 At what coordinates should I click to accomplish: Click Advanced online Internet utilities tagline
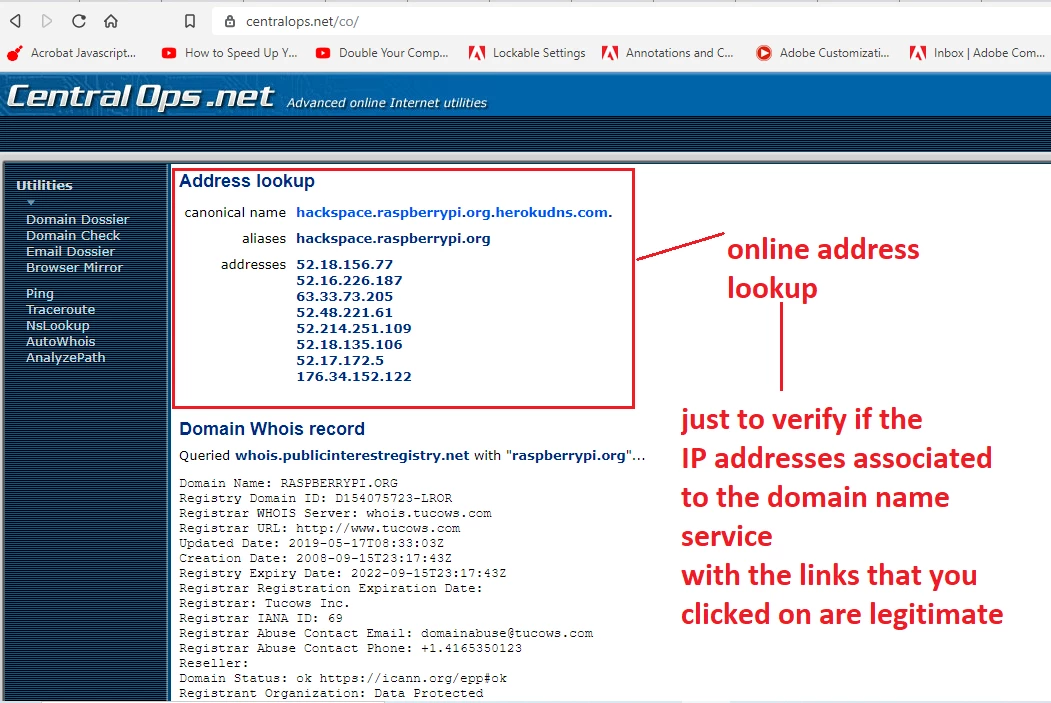click(x=387, y=103)
